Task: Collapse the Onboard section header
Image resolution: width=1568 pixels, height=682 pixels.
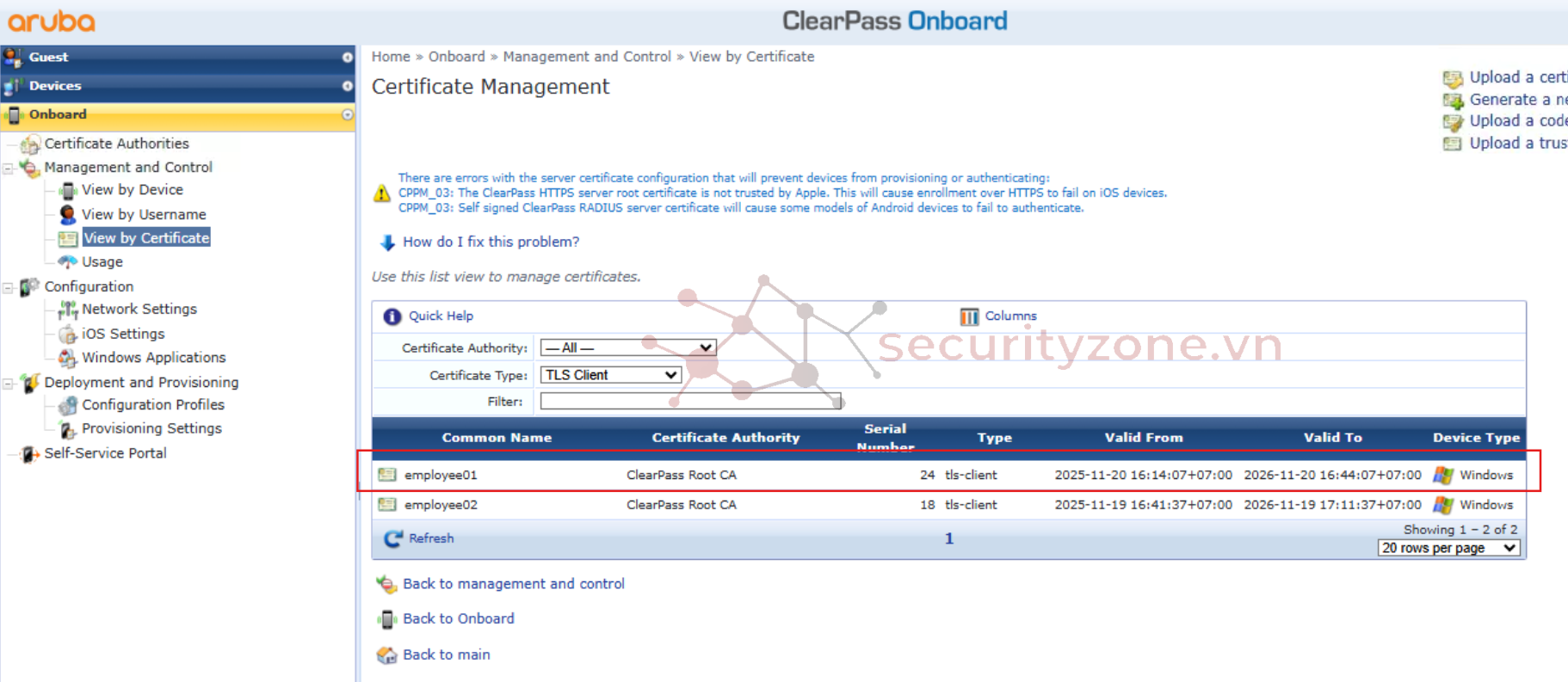Action: point(177,114)
